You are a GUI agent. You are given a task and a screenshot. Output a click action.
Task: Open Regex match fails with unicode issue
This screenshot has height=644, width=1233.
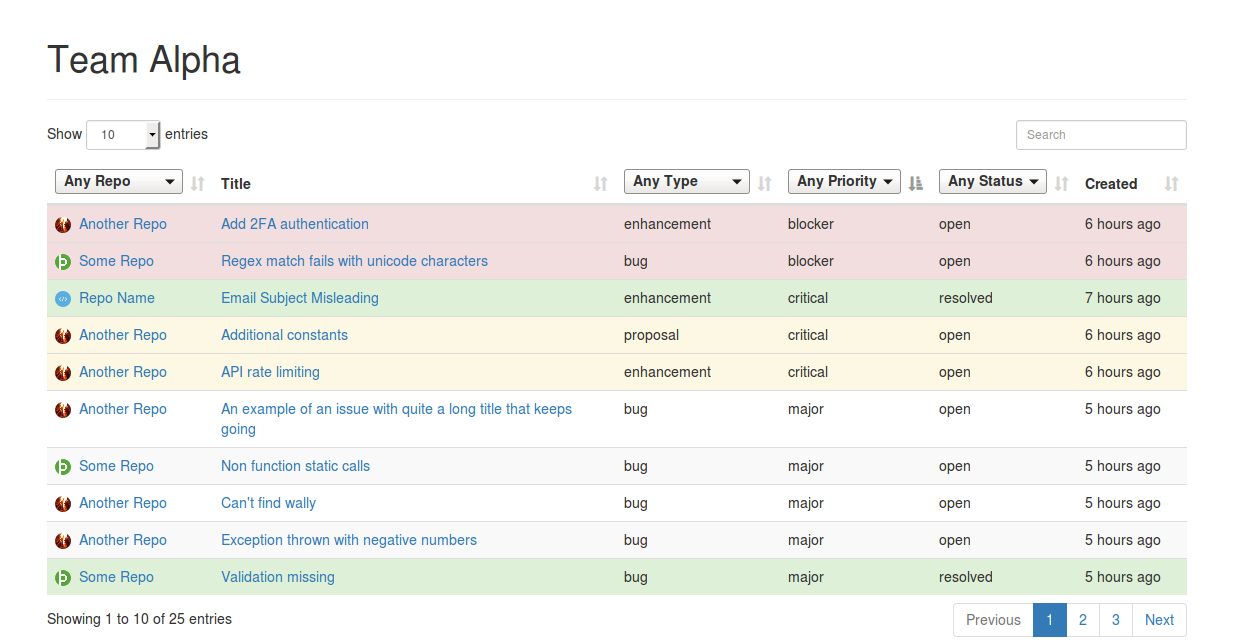pos(354,261)
